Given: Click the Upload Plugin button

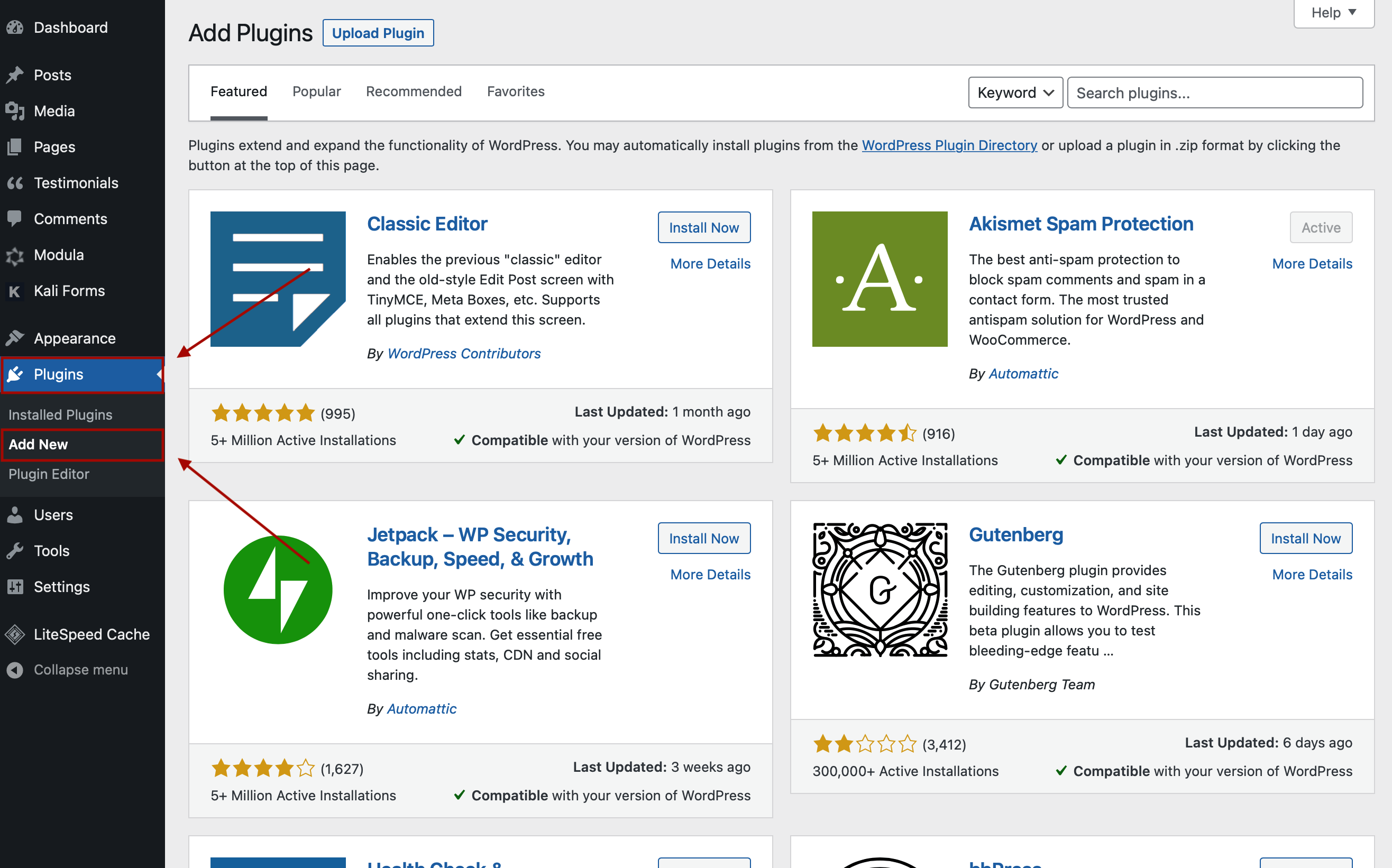Looking at the screenshot, I should 378,33.
